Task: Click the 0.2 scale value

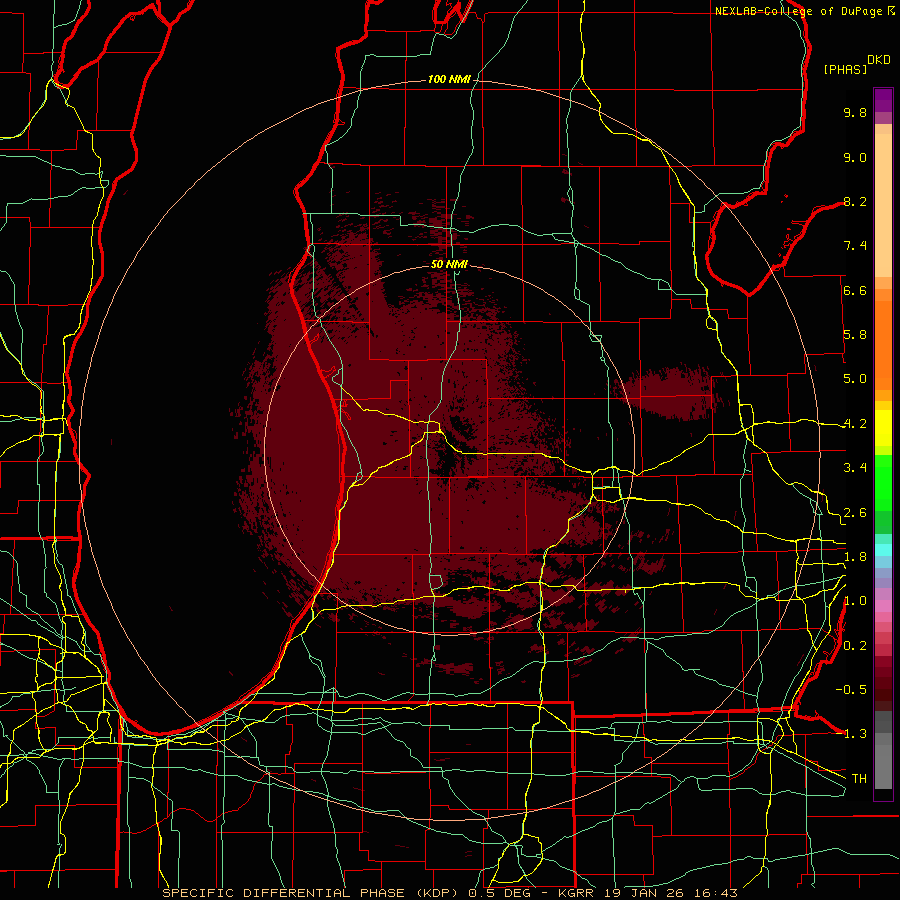Action: coord(855,646)
